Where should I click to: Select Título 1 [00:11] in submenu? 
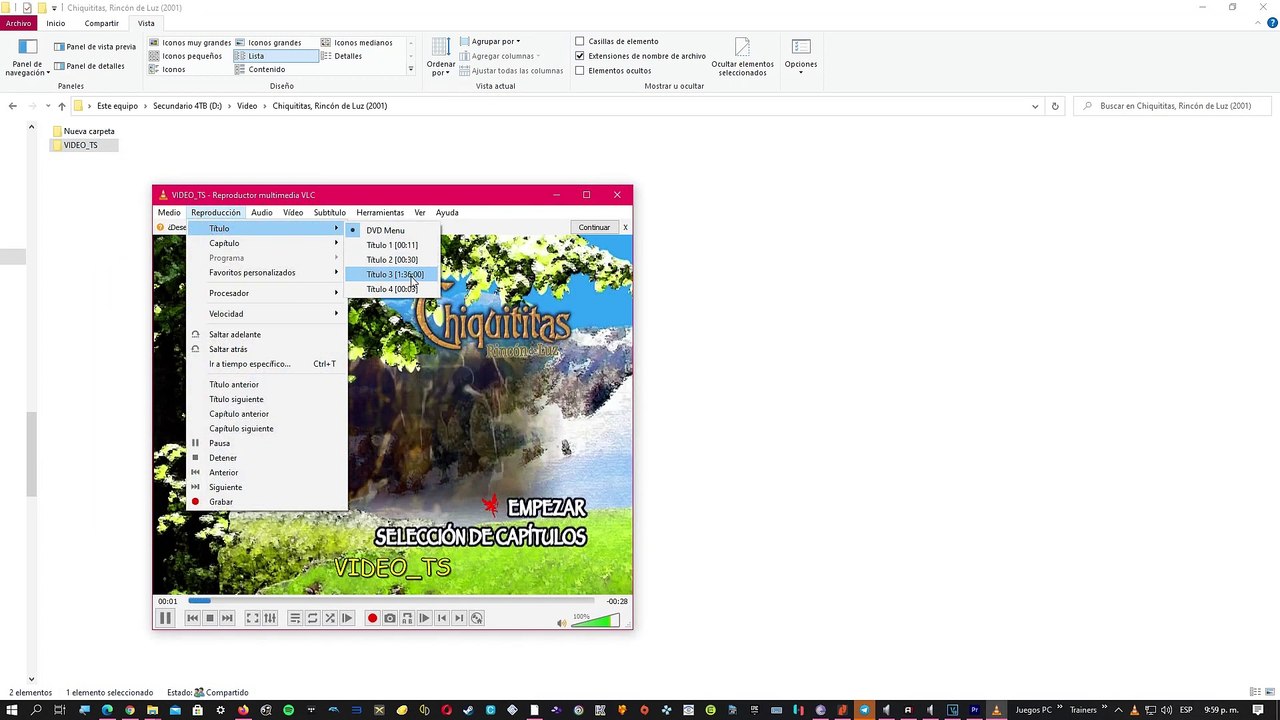pos(392,245)
